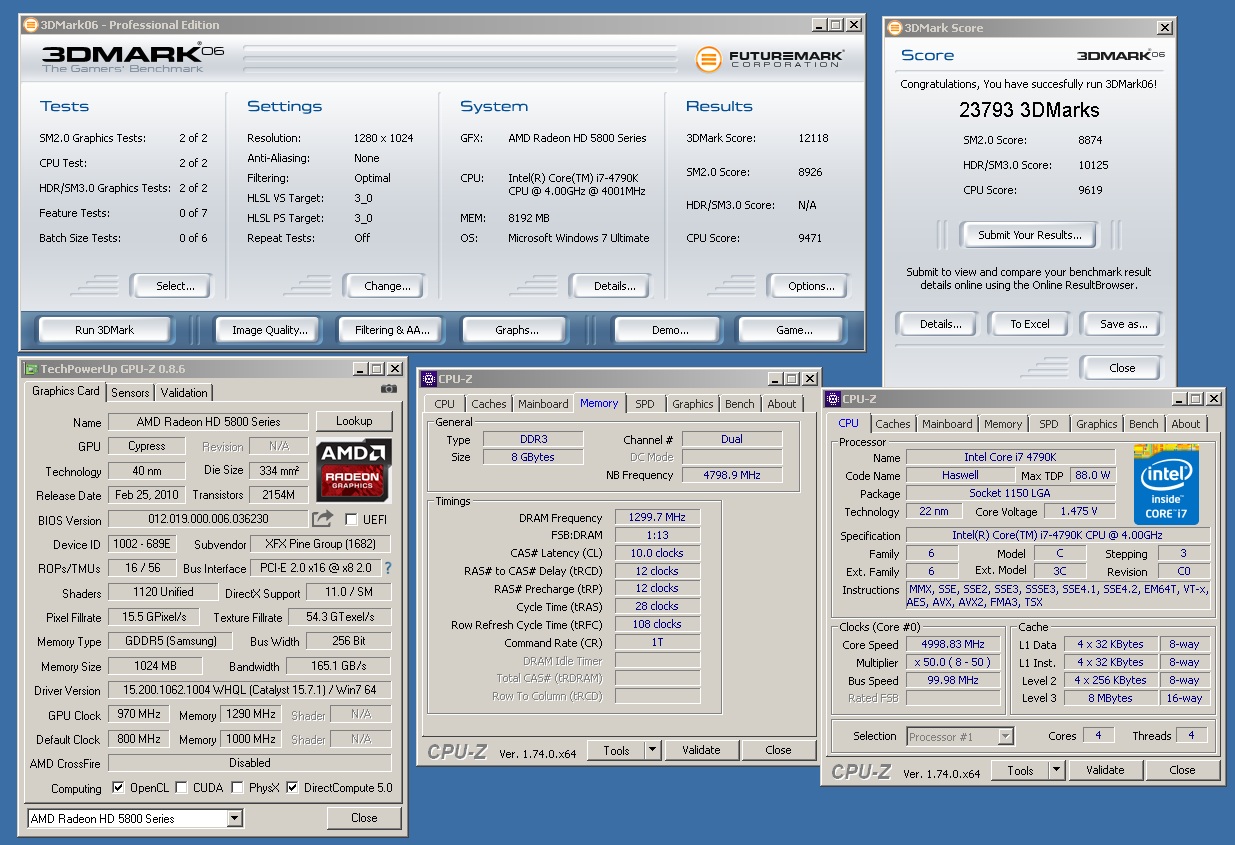1235x845 pixels.
Task: Click Filtering & AA... button
Action: [393, 330]
